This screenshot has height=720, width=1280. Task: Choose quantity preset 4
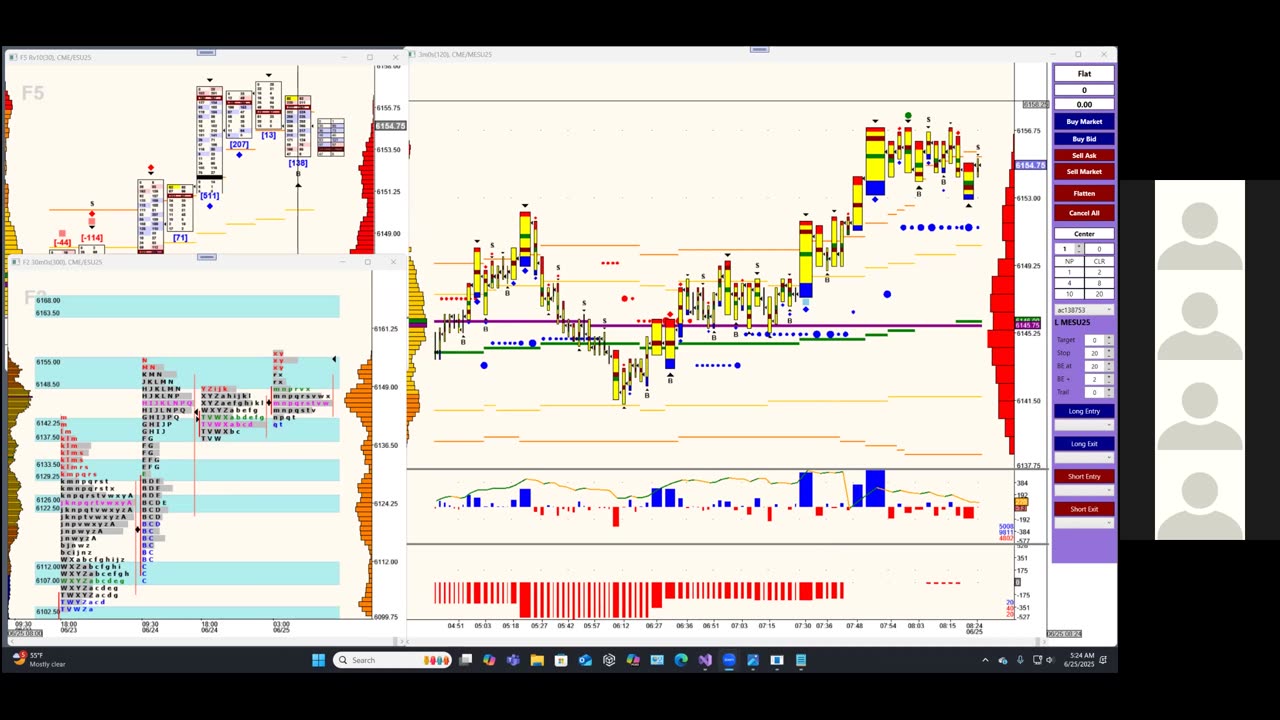point(1069,283)
